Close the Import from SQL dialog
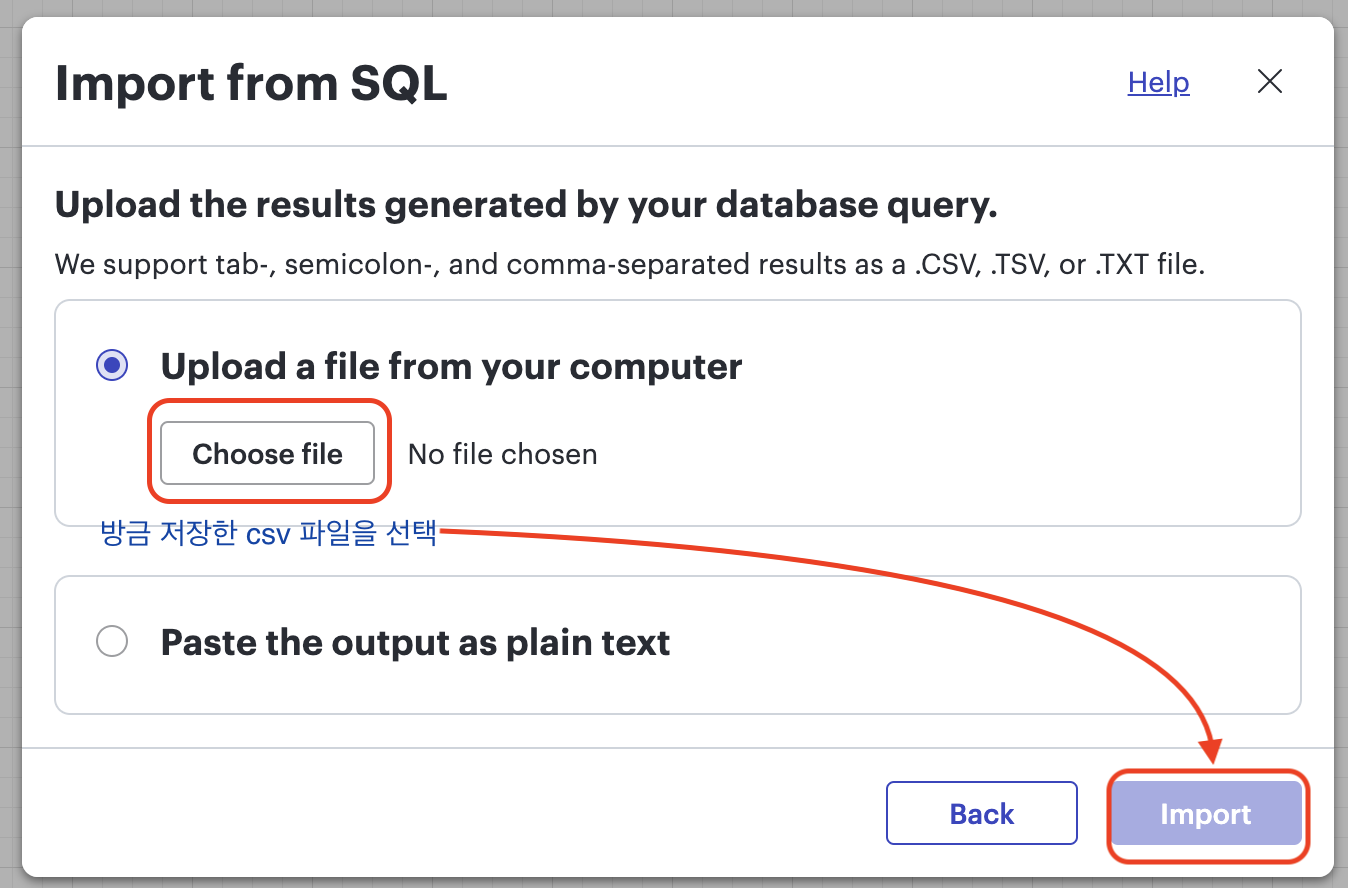 [x=1269, y=82]
